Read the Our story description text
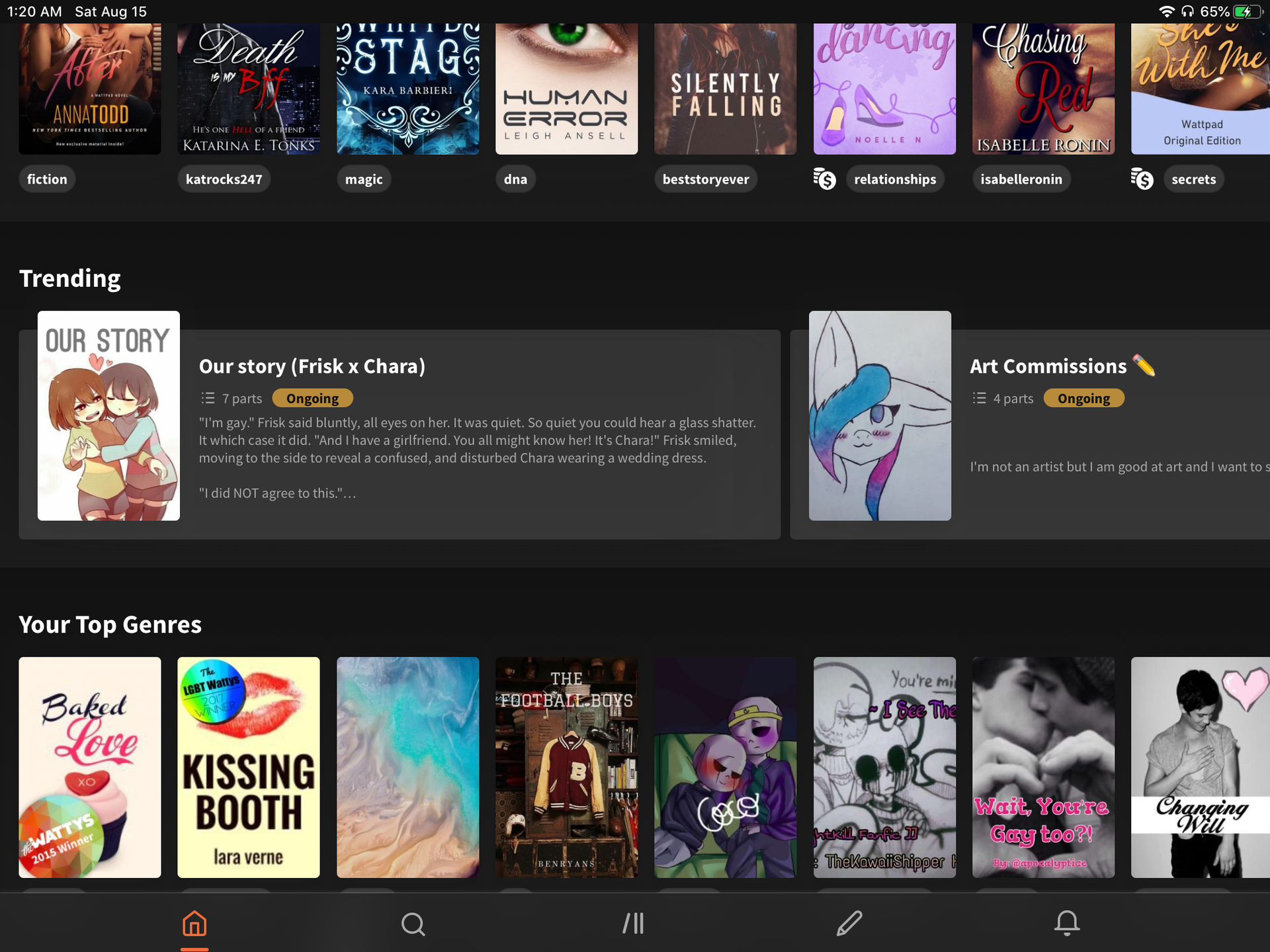This screenshot has height=952, width=1270. tap(478, 457)
